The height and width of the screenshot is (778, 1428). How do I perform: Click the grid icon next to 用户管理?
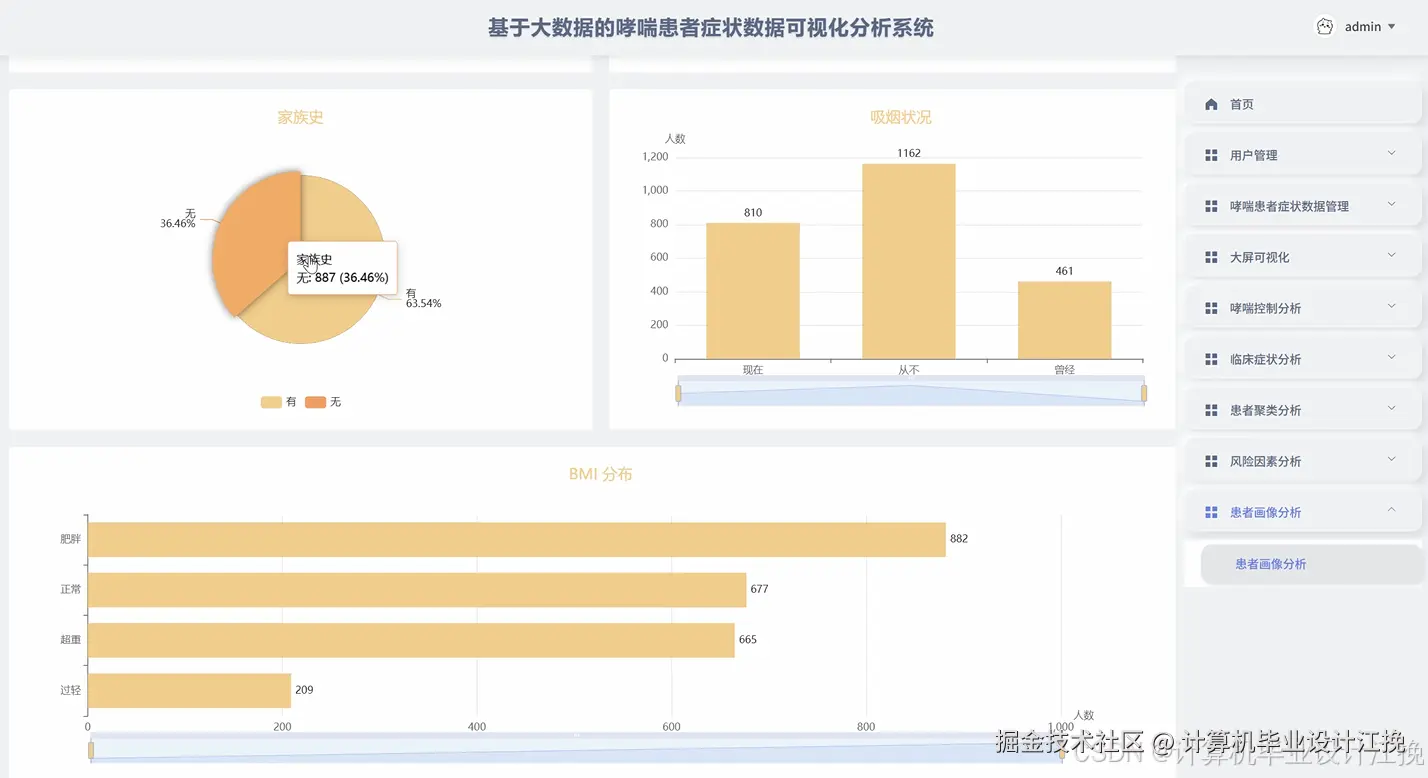coord(1211,155)
